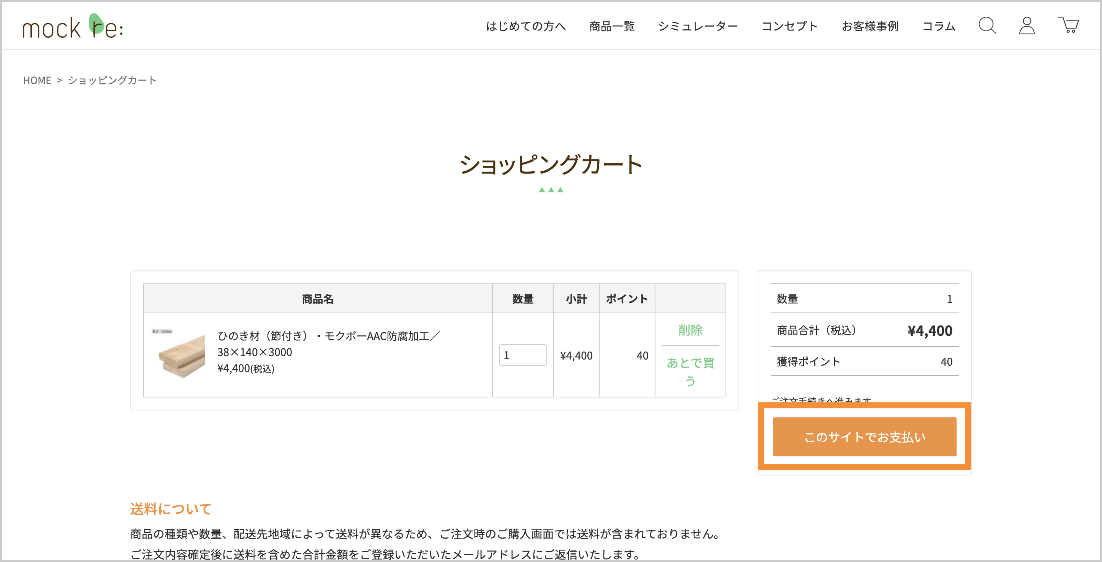Image resolution: width=1102 pixels, height=563 pixels.
Task: Open the コラム menu item
Action: (x=939, y=27)
